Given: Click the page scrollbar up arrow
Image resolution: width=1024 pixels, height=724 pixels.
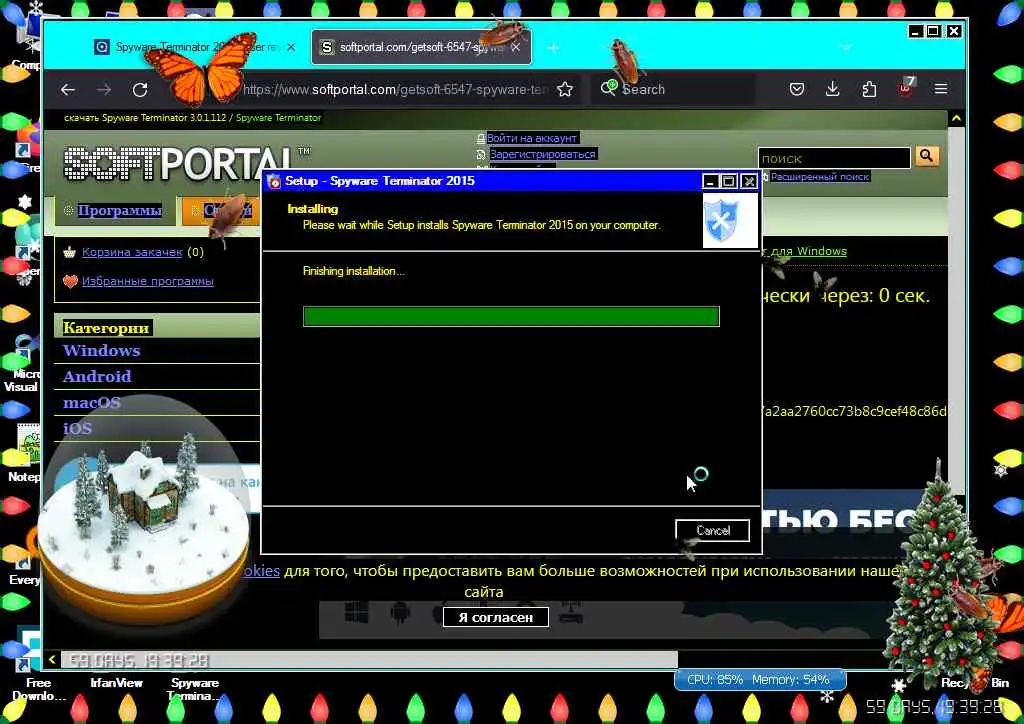Looking at the screenshot, I should 956,118.
